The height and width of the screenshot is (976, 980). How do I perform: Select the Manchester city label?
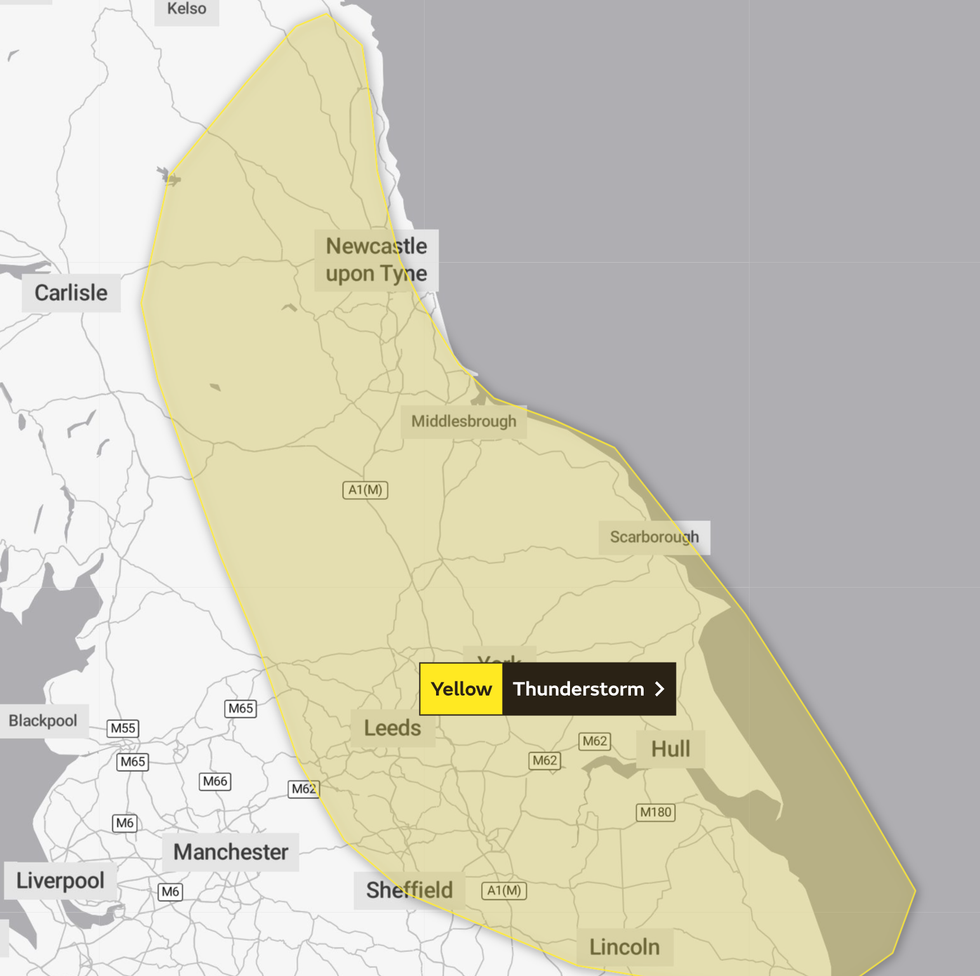pos(231,852)
